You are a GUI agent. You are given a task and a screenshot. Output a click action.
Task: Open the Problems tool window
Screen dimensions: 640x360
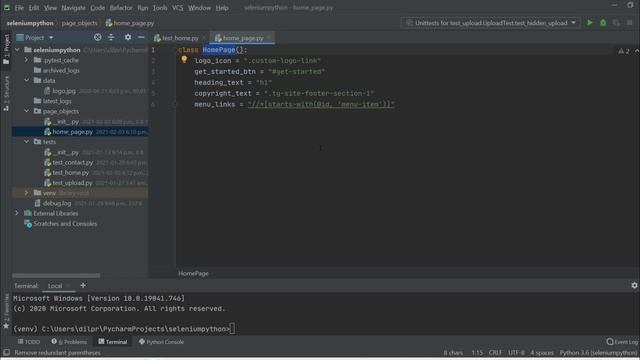click(x=69, y=342)
